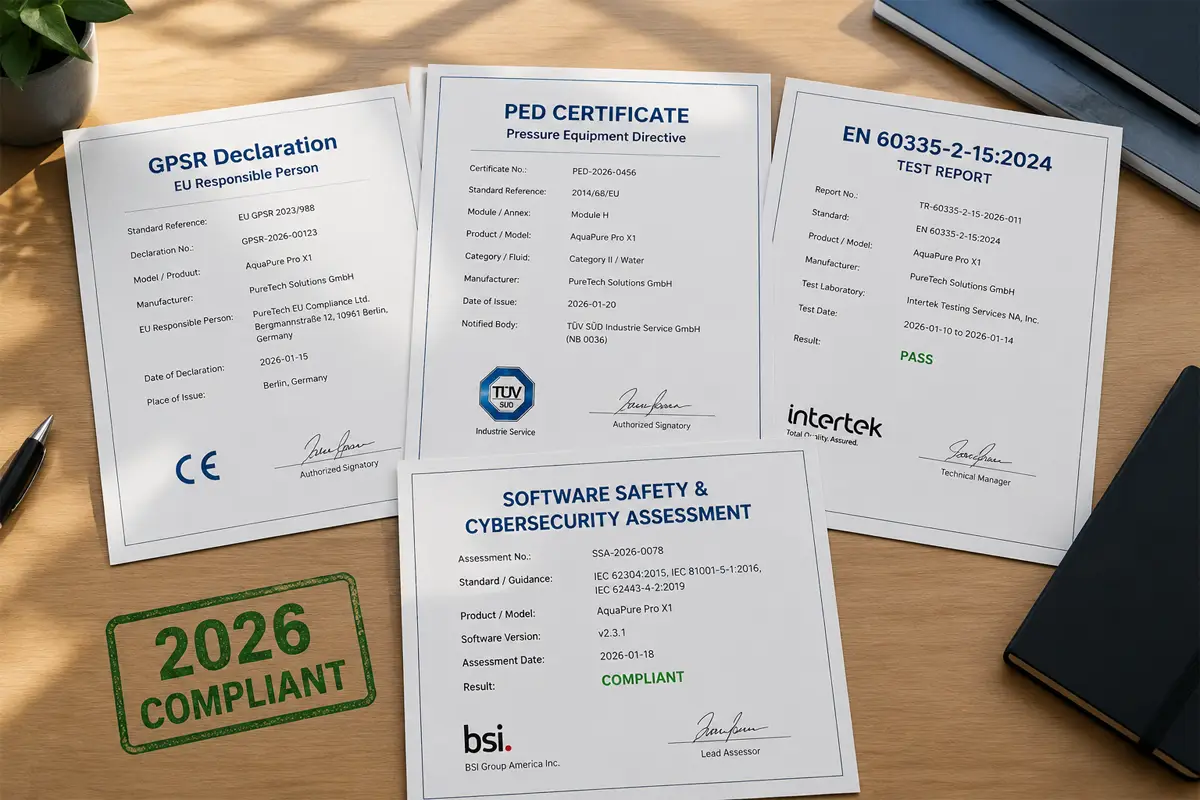Click the 'Total Quality. Assured.' tagline
The width and height of the screenshot is (1200, 800).
point(823,439)
